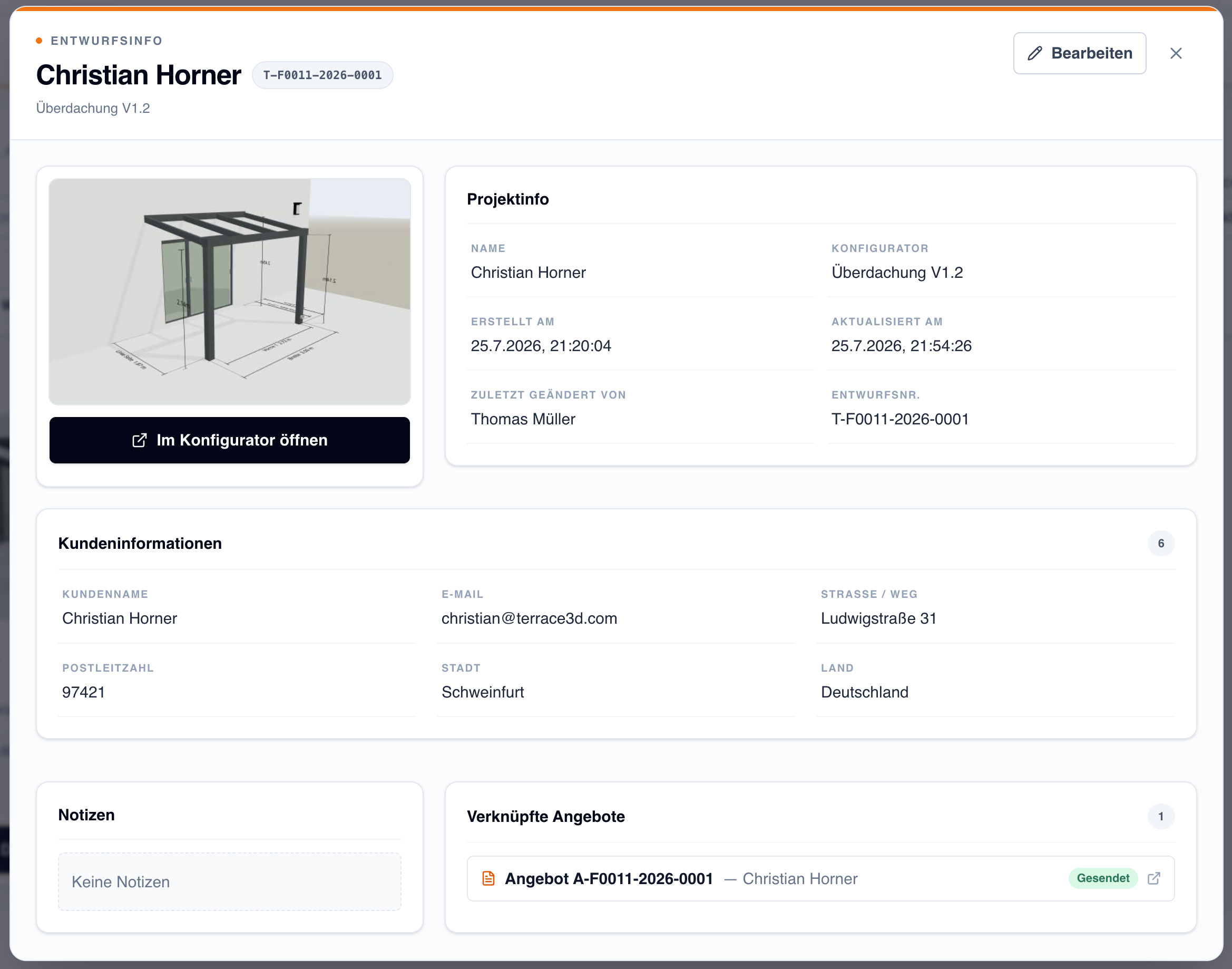Viewport: 1232px width, 969px height.
Task: Close the Entwurfsinfo dialog with X
Action: click(1176, 53)
